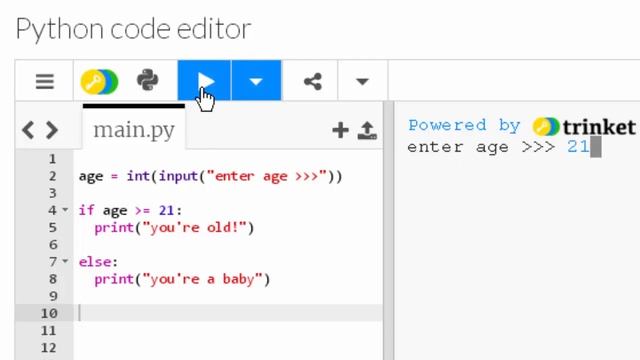Collapse the if block on line 4
This screenshot has height=360, width=640.
pos(65,210)
